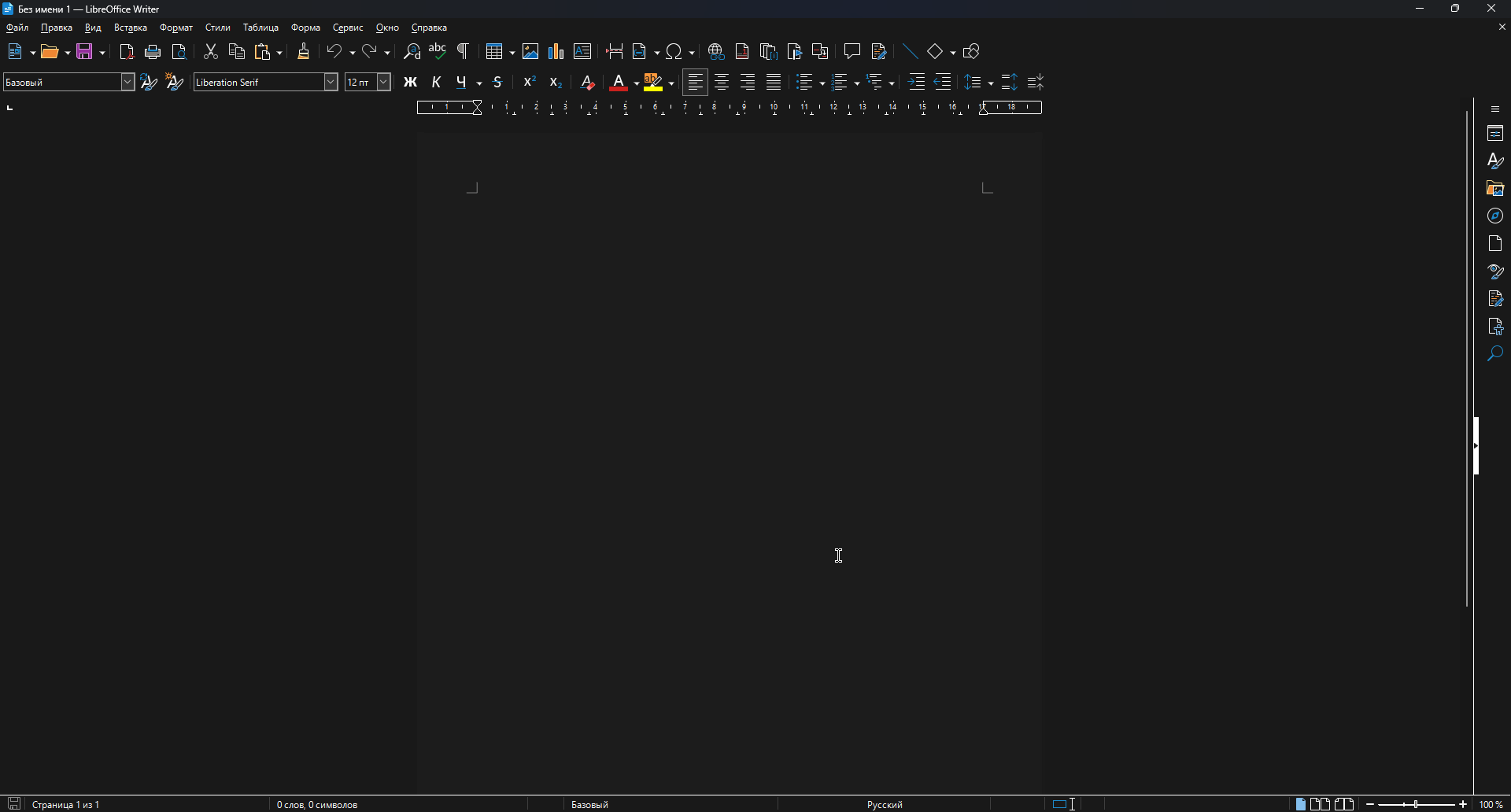The width and height of the screenshot is (1511, 812).
Task: Click the Save document icon
Action: [x=85, y=52]
